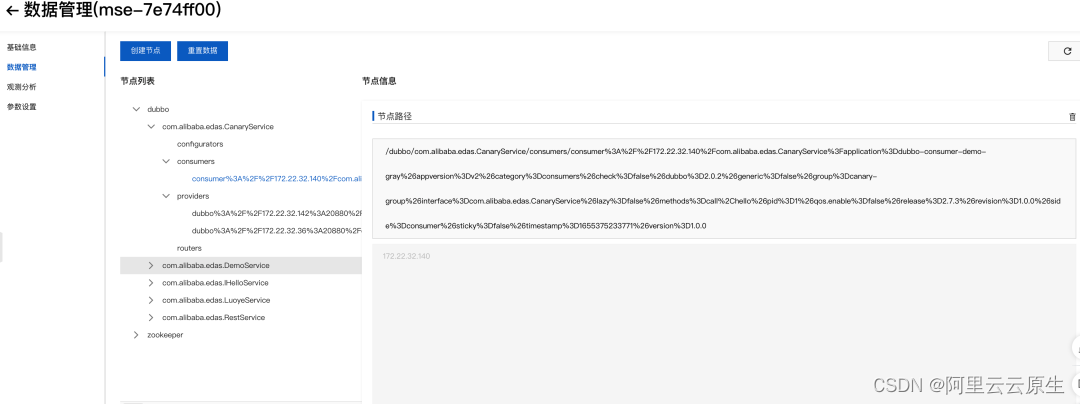
Task: Click the node path text box
Action: coord(724,189)
